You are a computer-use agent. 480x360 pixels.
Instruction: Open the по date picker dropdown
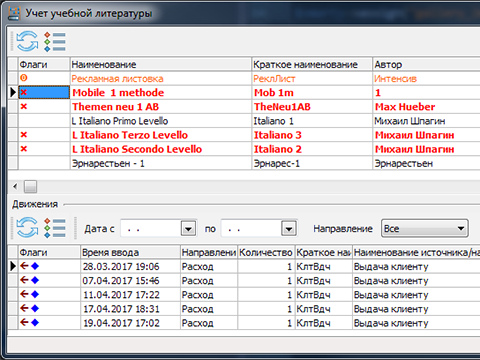[x=289, y=229]
